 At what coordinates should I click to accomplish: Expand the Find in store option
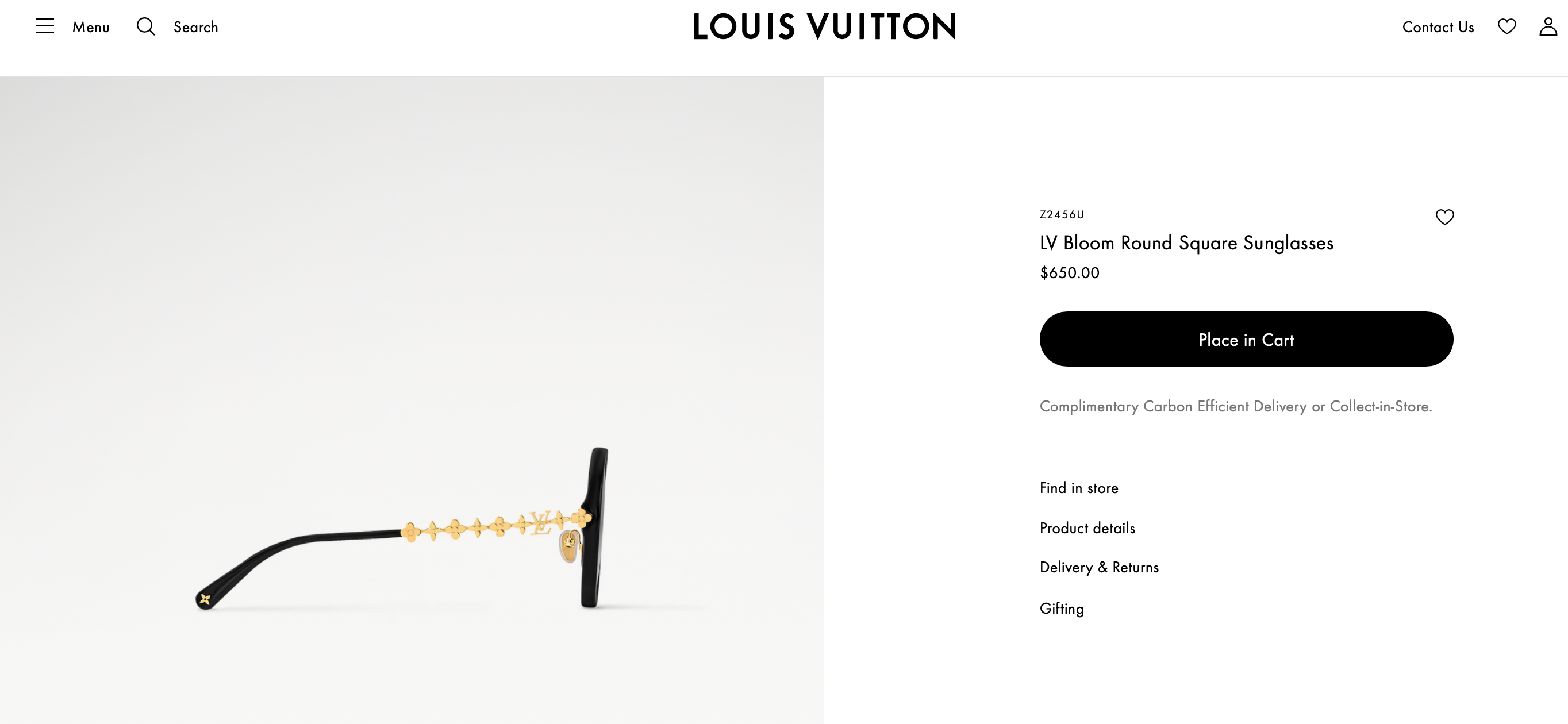(1079, 488)
